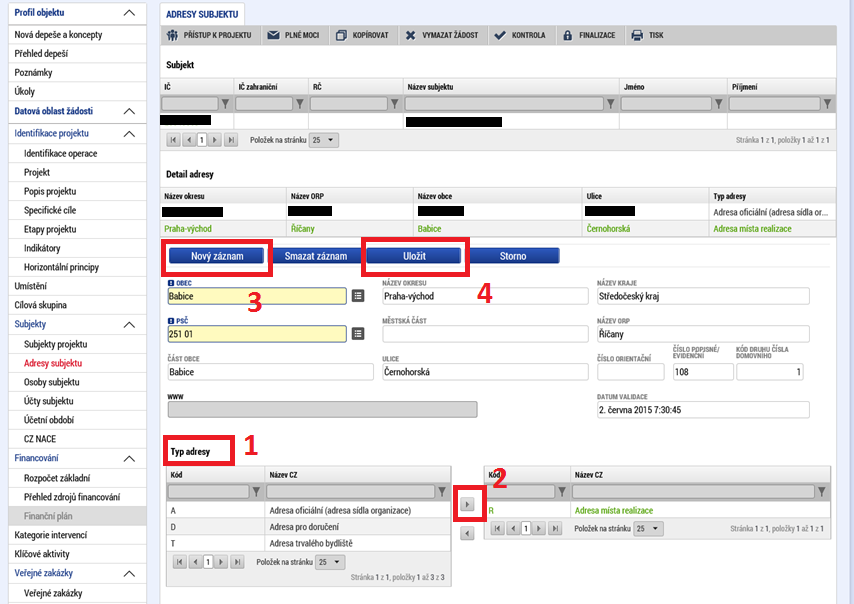Open Přístup k projektu from toolbar
This screenshot has width=854, height=604.
pos(209,35)
